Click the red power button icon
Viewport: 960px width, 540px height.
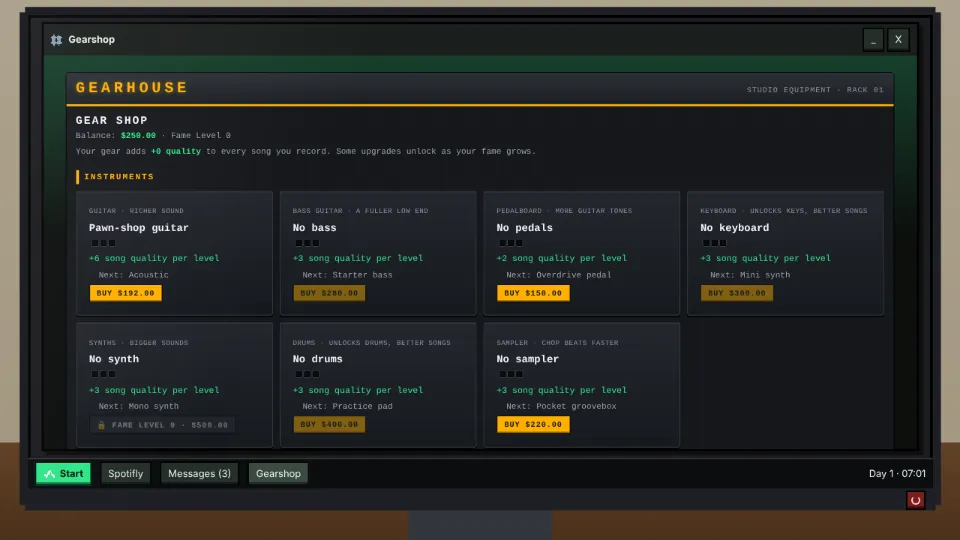[915, 500]
